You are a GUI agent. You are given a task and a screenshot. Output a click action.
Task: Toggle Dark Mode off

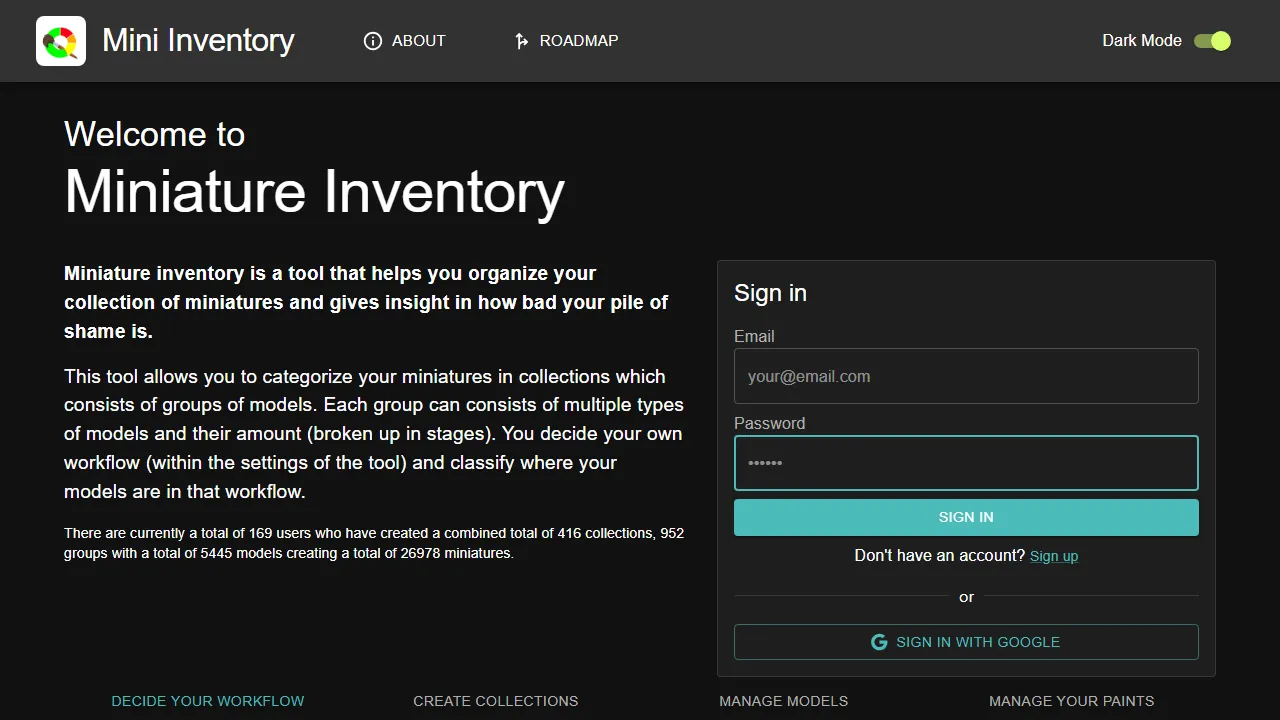point(1212,41)
